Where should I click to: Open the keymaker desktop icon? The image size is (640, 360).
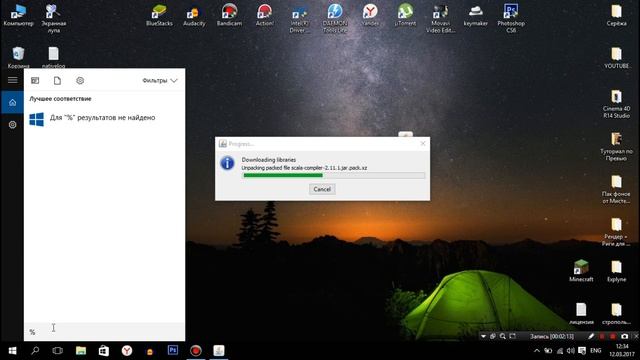(476, 15)
